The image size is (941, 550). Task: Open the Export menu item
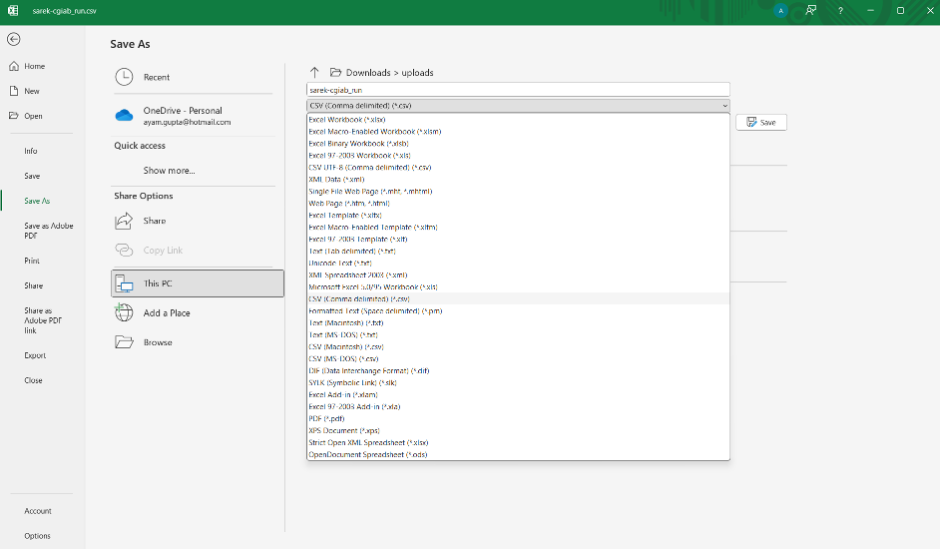35,355
